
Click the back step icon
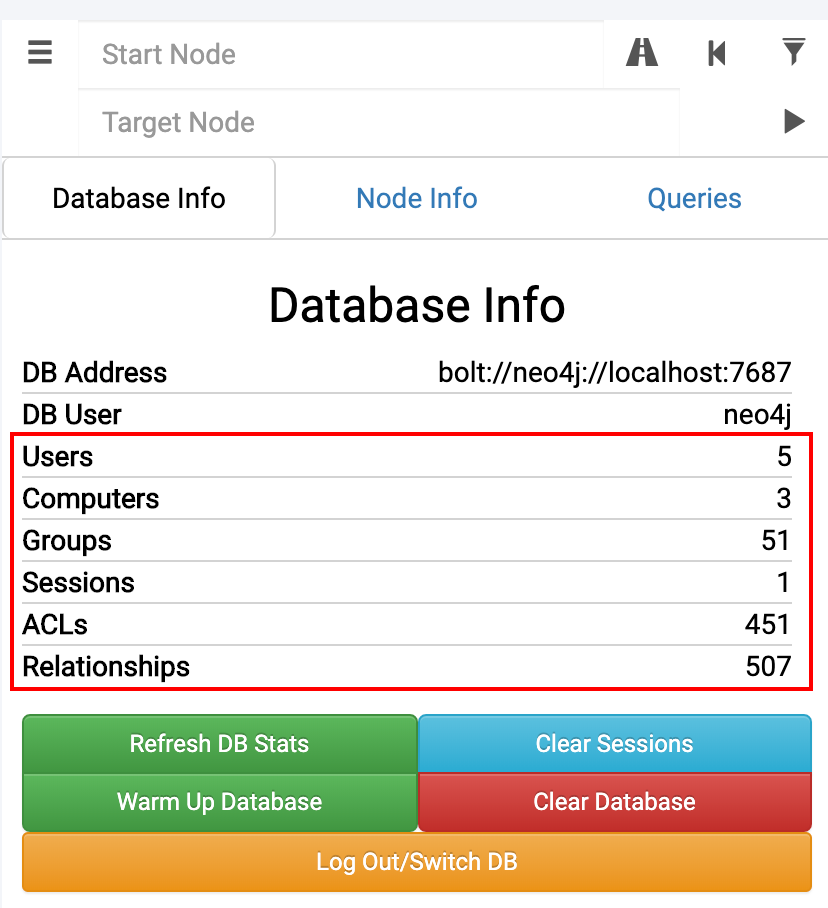(x=716, y=52)
